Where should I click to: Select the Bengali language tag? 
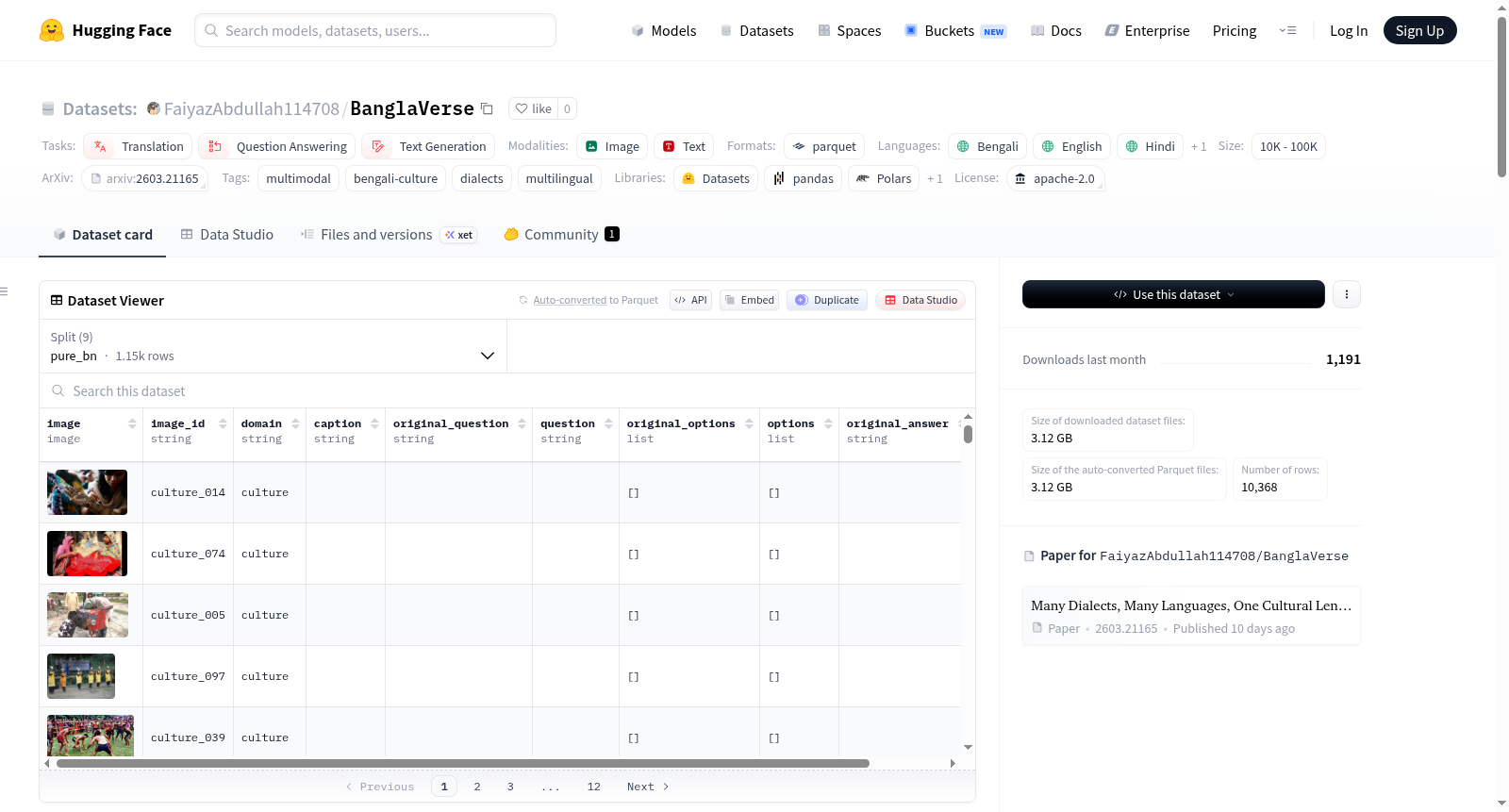(x=987, y=146)
